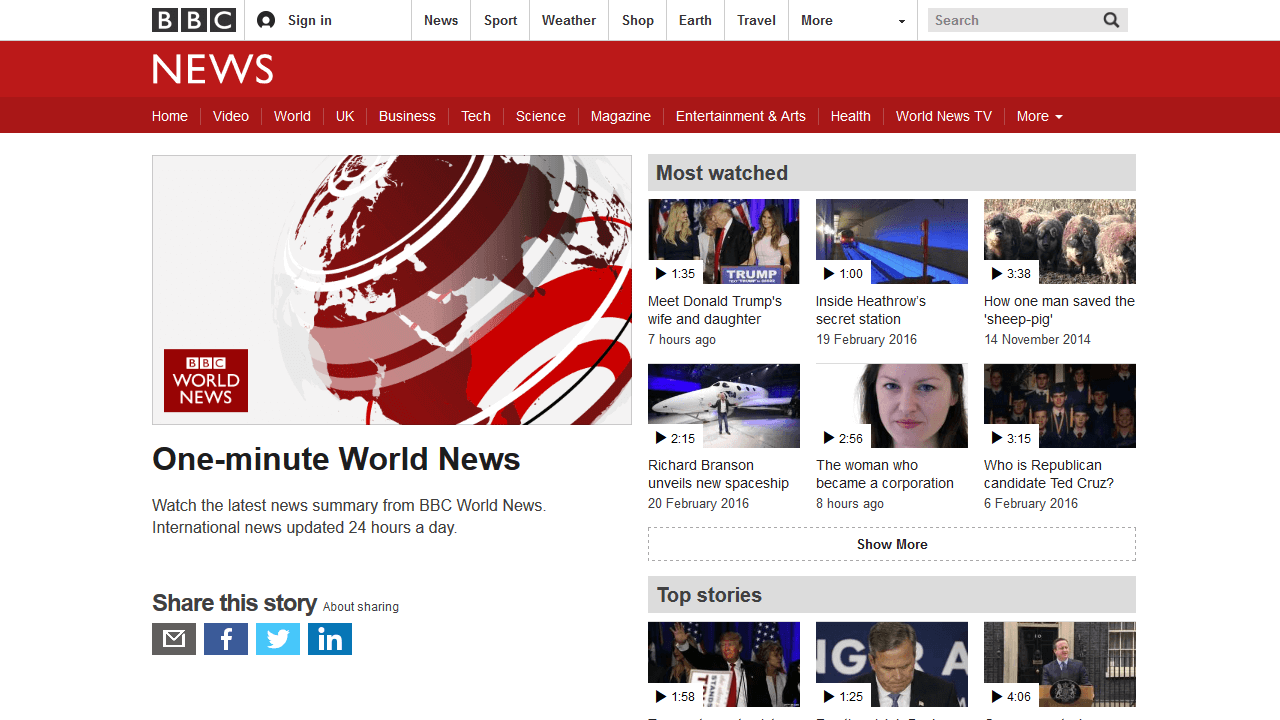
Task: Play the 3:15 Ted Cruz video
Action: (1060, 406)
